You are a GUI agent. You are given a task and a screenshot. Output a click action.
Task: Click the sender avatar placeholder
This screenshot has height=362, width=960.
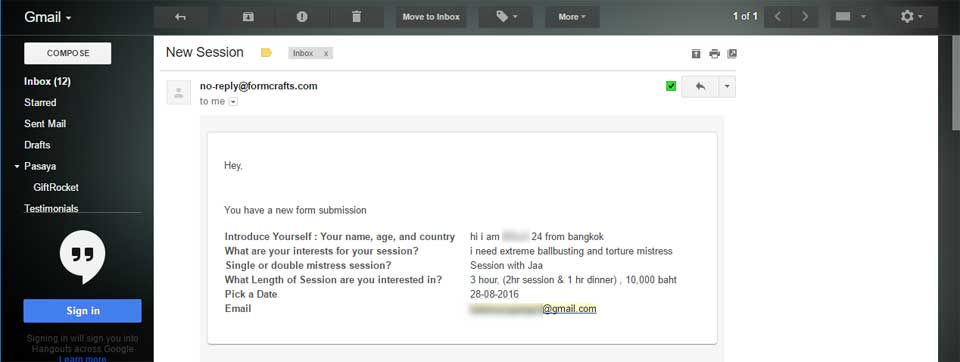click(179, 92)
